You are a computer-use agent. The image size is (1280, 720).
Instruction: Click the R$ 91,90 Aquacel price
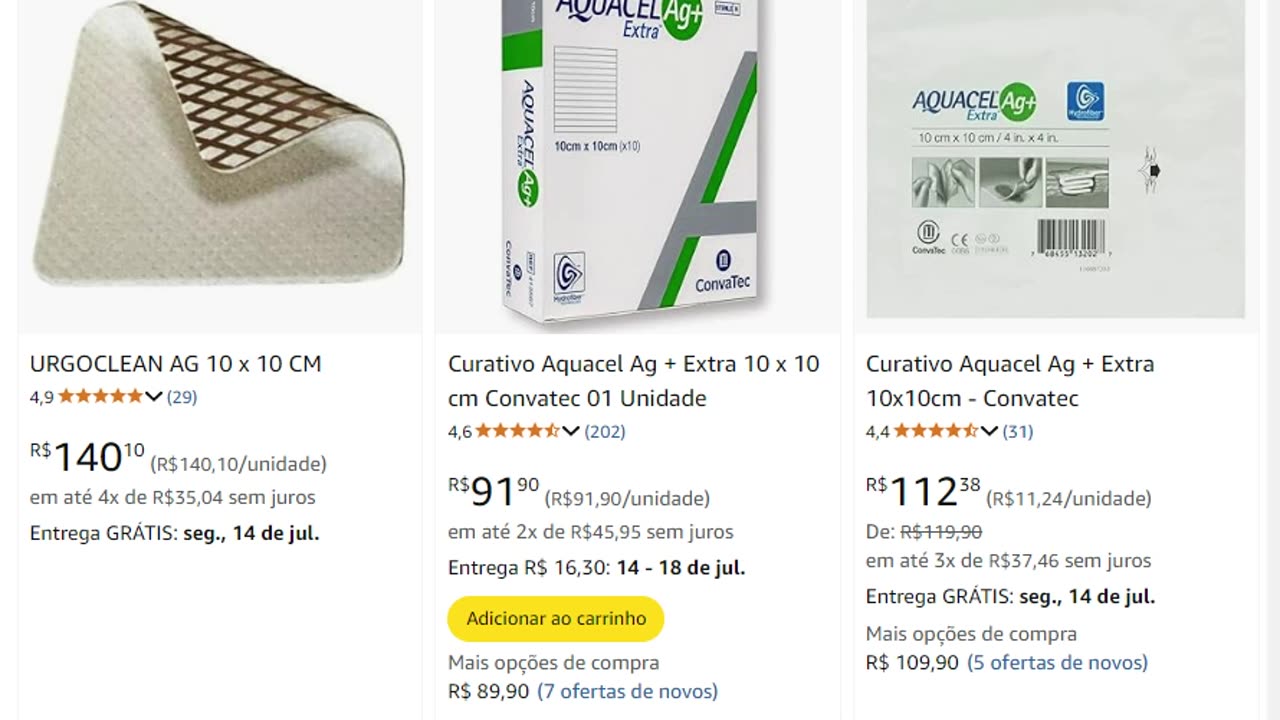494,492
